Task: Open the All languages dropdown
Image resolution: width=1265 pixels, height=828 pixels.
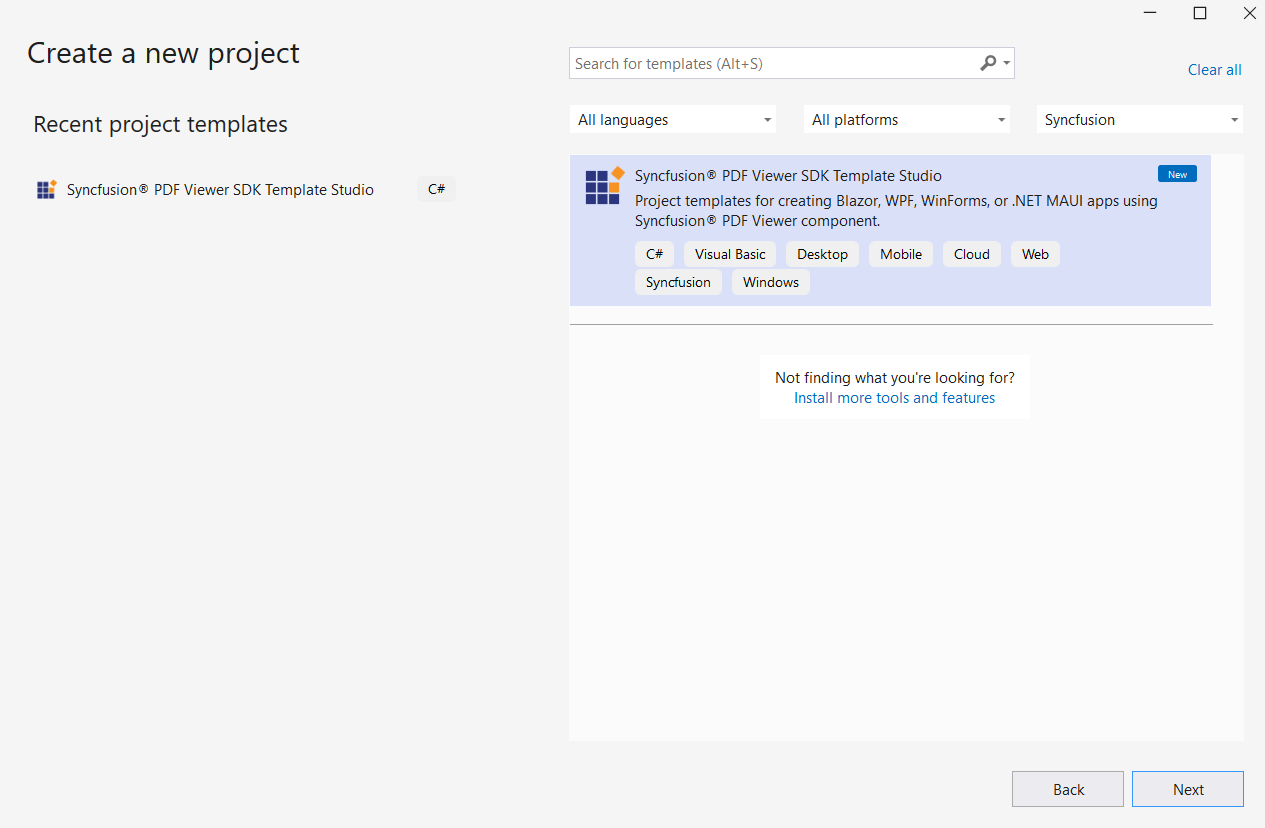Action: (673, 120)
